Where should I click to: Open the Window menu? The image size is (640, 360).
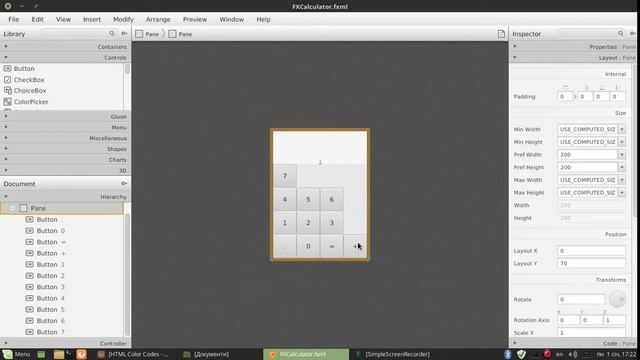click(x=231, y=19)
